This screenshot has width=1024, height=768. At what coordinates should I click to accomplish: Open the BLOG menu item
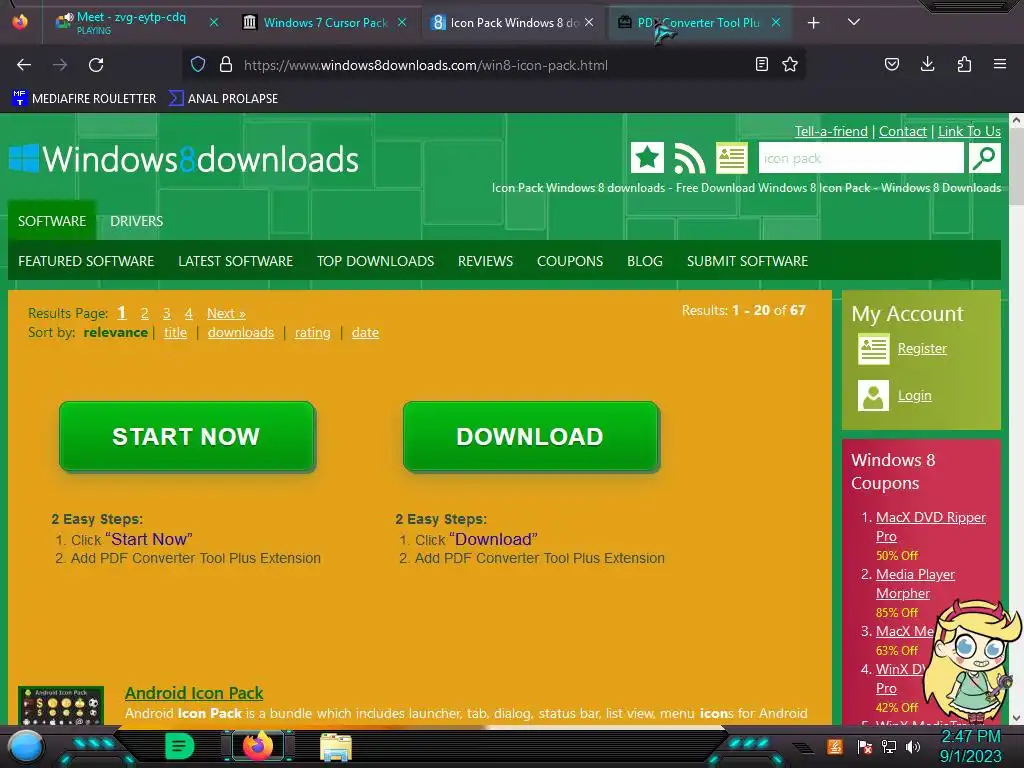(645, 261)
